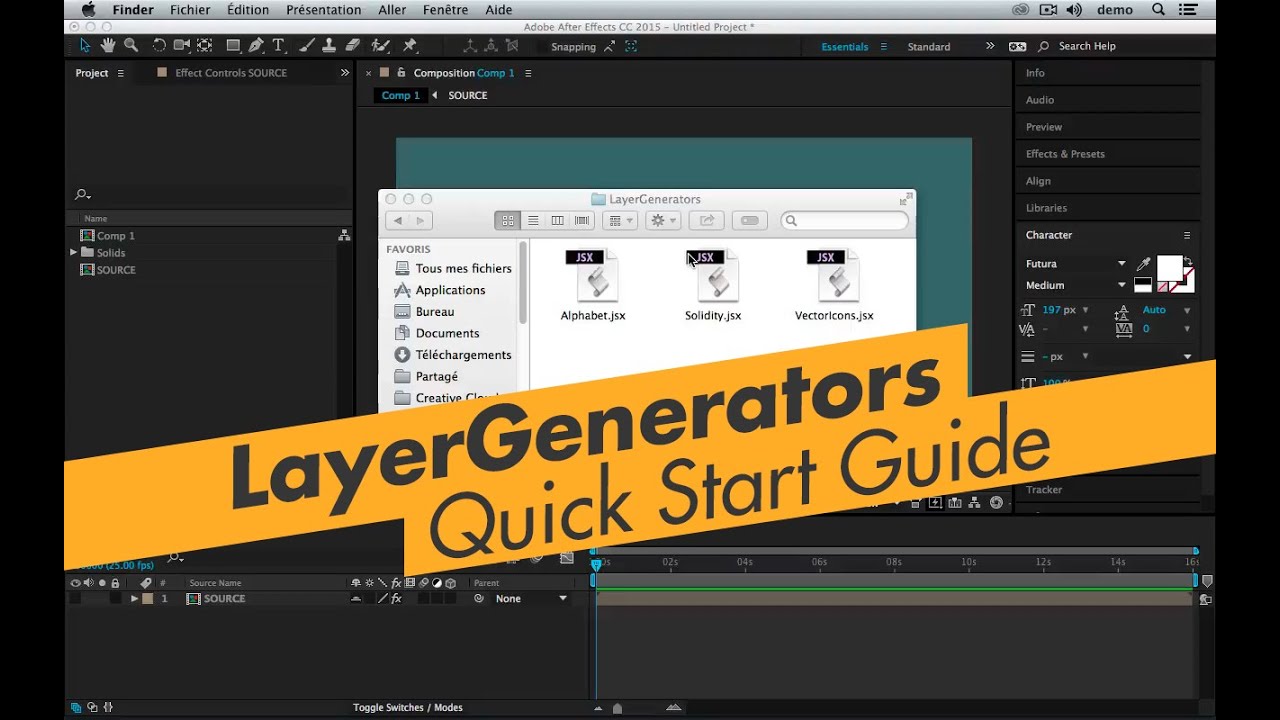Open the Auto leading dropdown
The image size is (1280, 720).
click(x=1187, y=310)
